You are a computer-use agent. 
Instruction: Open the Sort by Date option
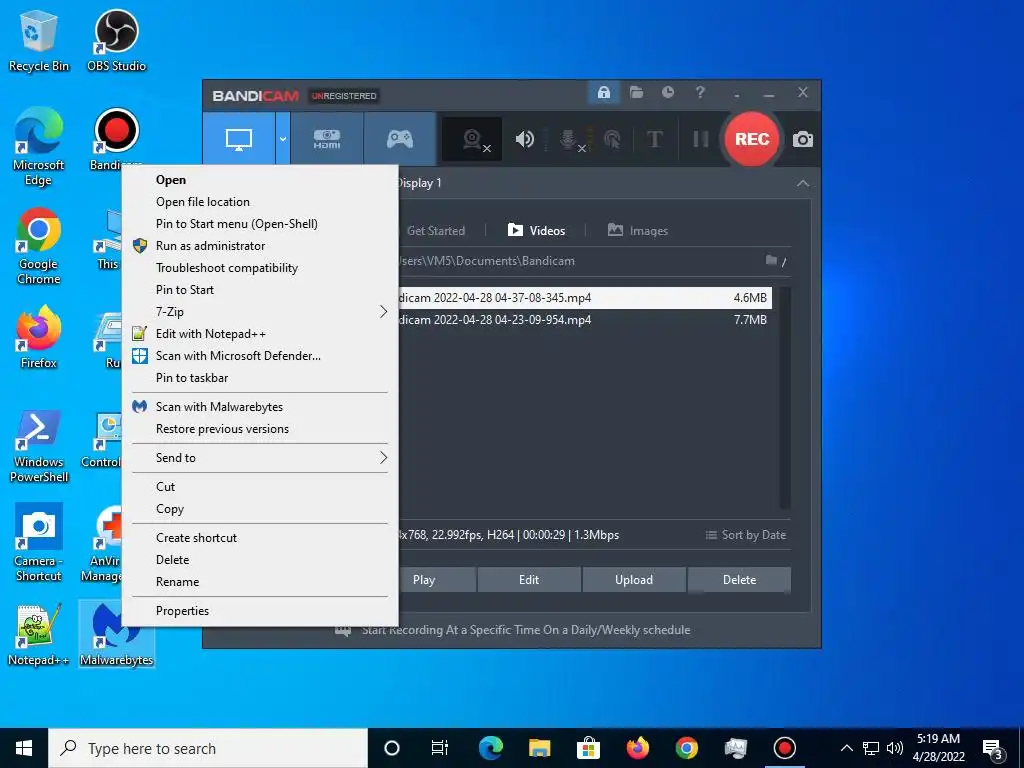pos(745,535)
